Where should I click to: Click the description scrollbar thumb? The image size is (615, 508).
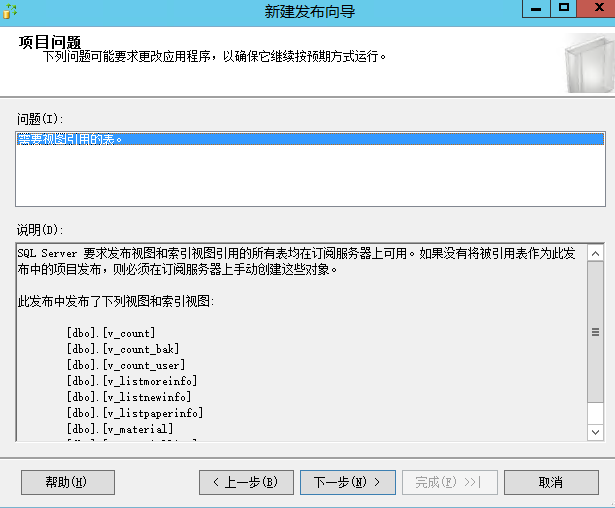(x=595, y=332)
